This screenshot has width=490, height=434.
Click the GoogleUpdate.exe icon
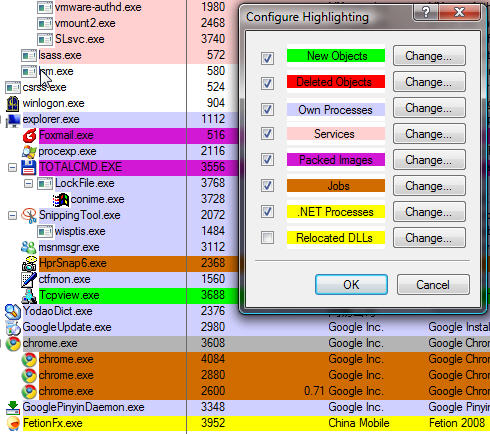(13, 328)
